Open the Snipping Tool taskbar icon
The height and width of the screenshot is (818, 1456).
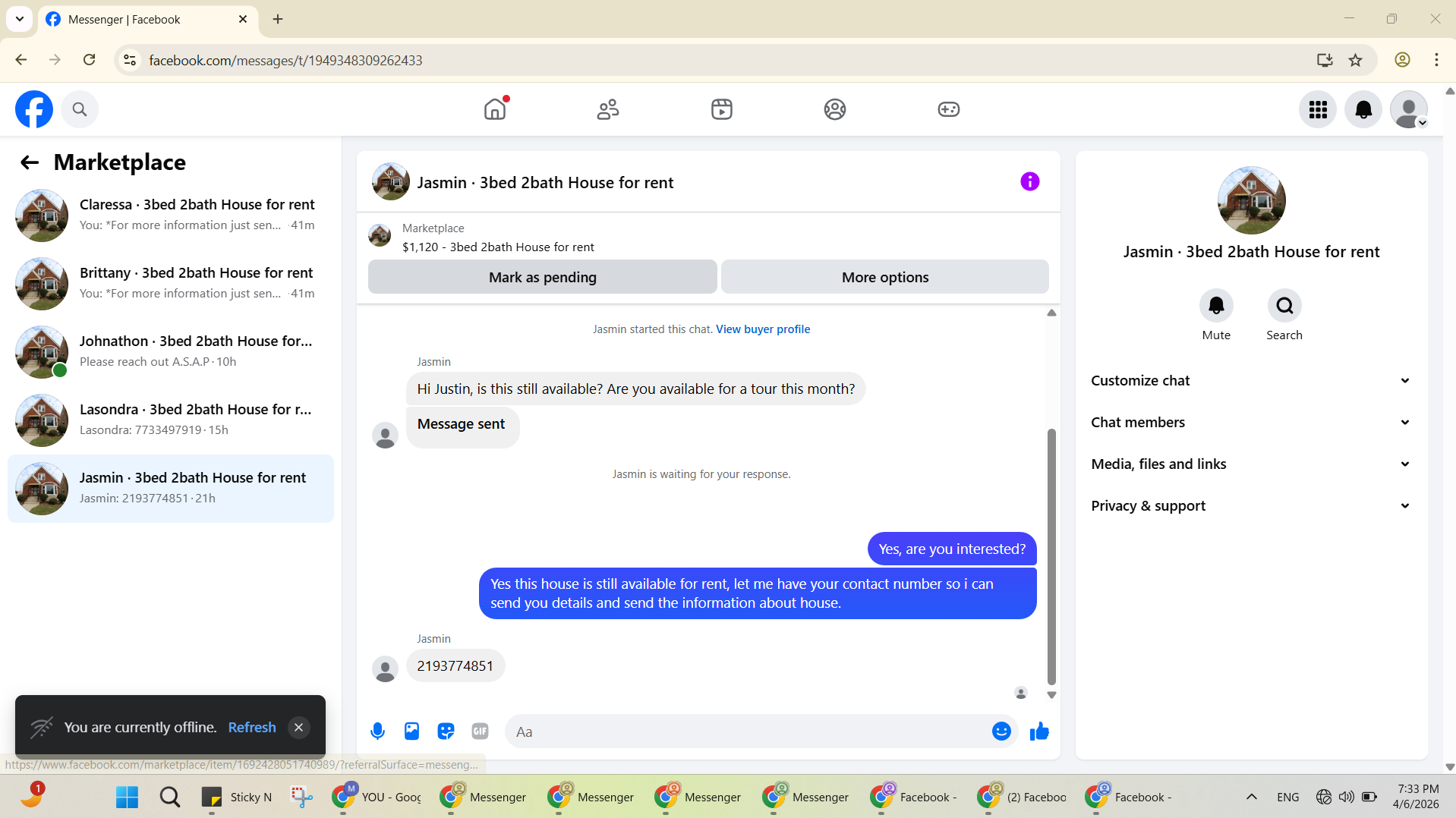coord(302,797)
